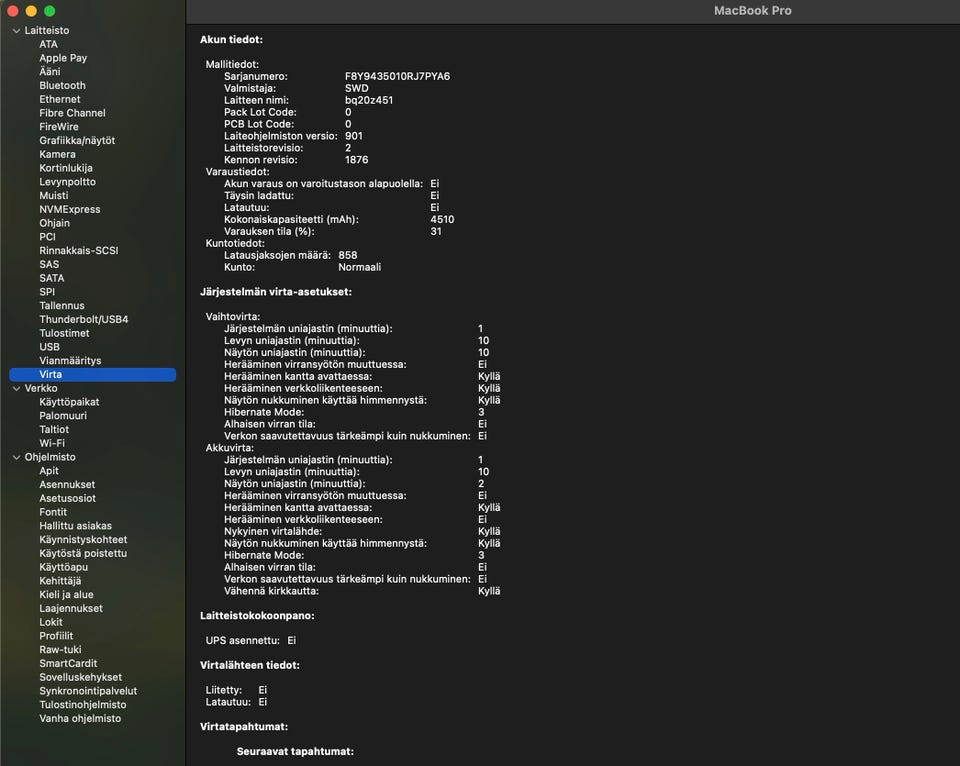Click the battery serial number F8Y9435010RJ7PYA6
The width and height of the screenshot is (960, 766).
click(x=397, y=77)
